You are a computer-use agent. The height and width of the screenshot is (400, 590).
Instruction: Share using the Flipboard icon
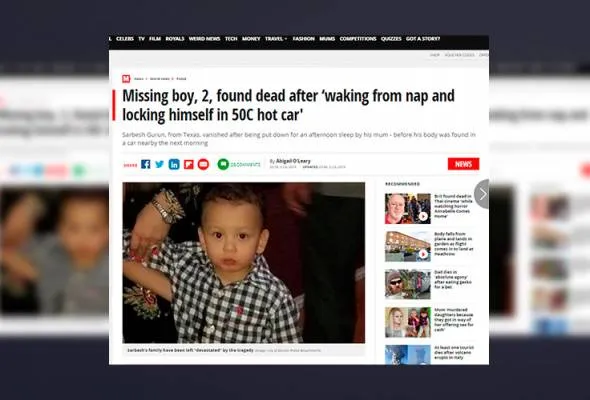point(189,164)
